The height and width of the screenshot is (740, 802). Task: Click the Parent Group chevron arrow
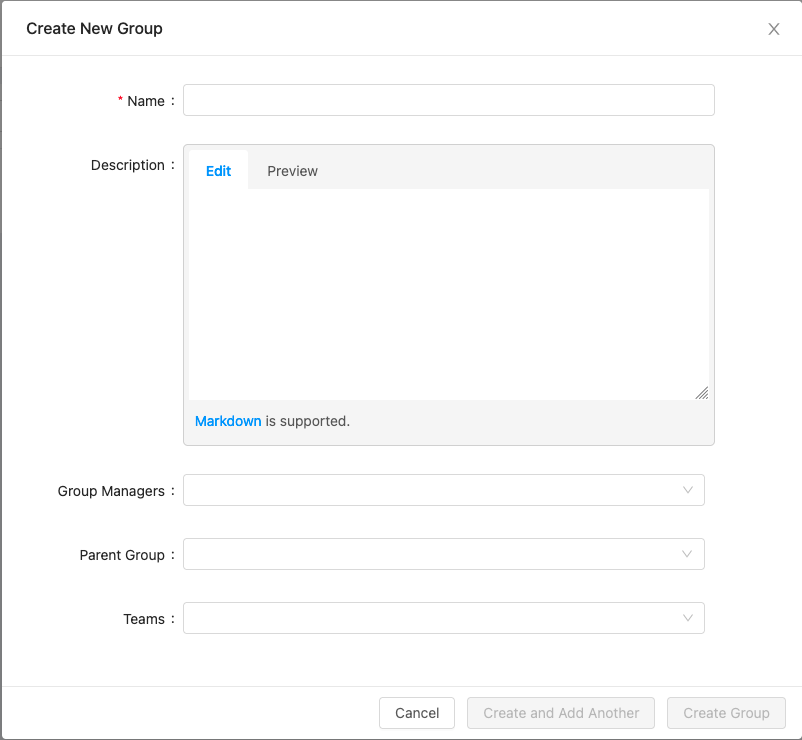point(687,554)
